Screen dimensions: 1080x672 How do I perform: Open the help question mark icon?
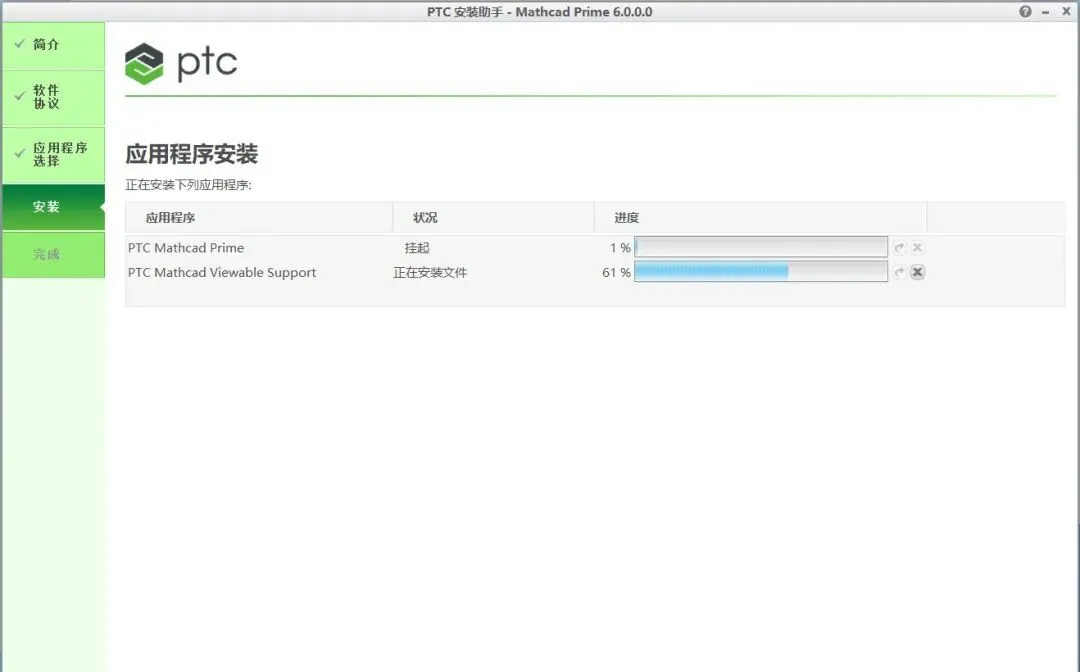point(1026,12)
